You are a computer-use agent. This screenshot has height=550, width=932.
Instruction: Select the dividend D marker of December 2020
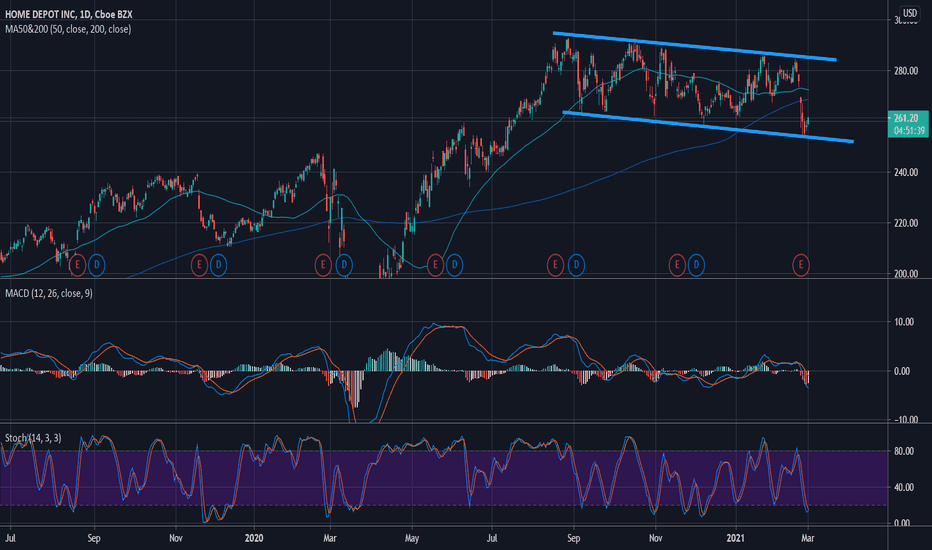[x=696, y=265]
